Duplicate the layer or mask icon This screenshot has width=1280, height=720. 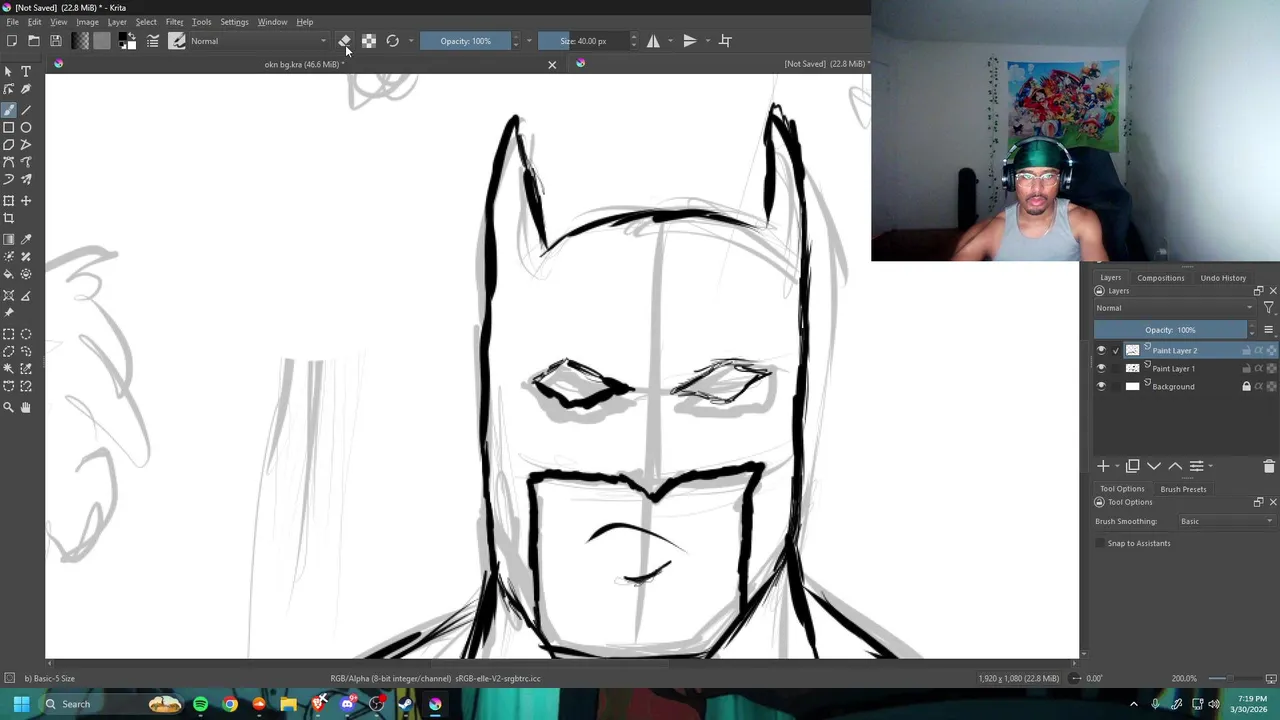pyautogui.click(x=1132, y=466)
